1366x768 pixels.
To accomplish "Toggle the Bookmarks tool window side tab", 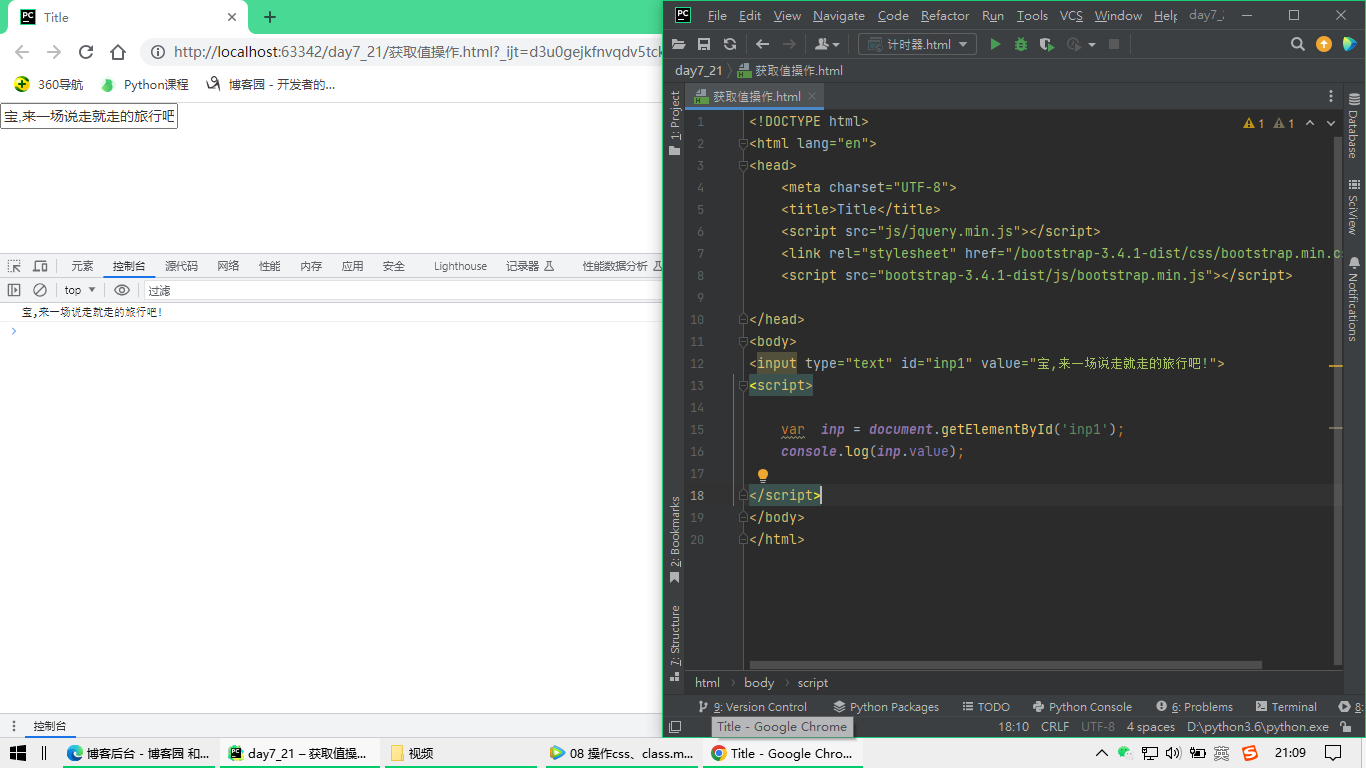I will [675, 539].
